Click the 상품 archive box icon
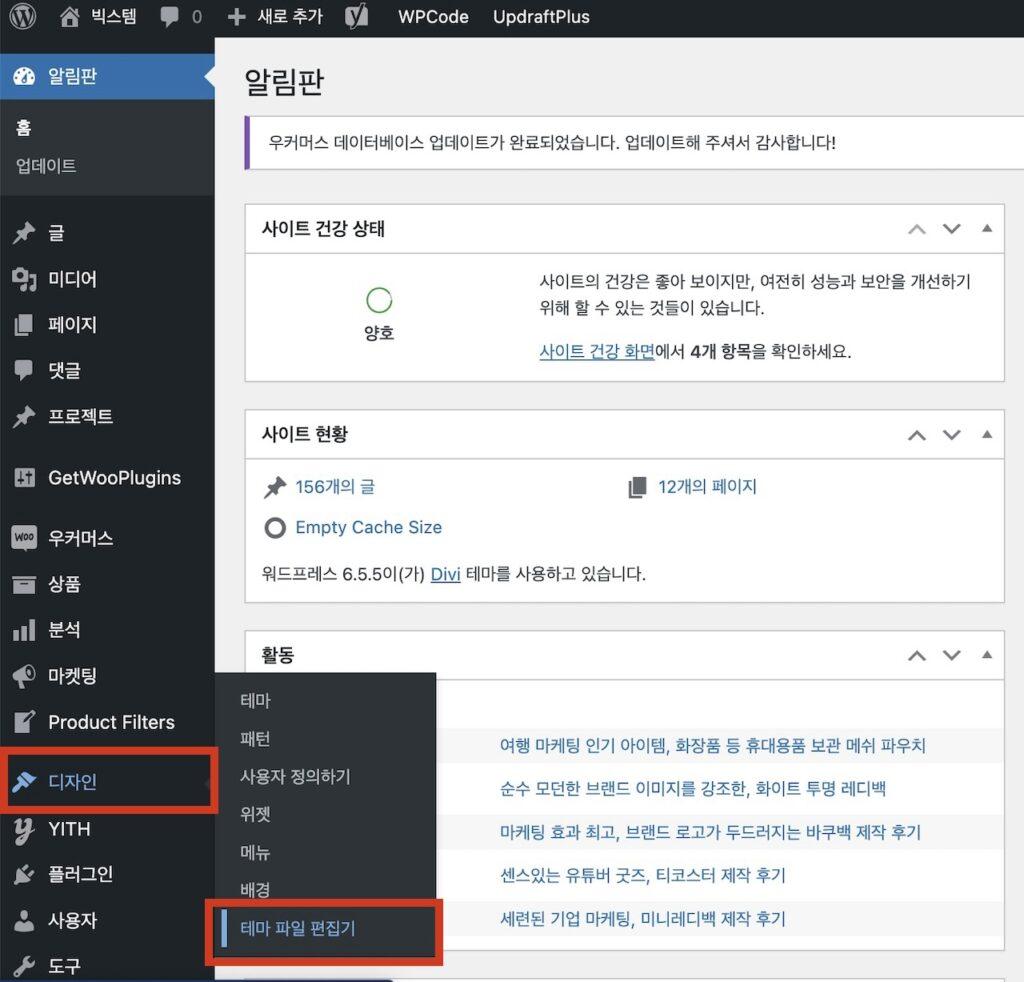1024x982 pixels. tap(24, 584)
